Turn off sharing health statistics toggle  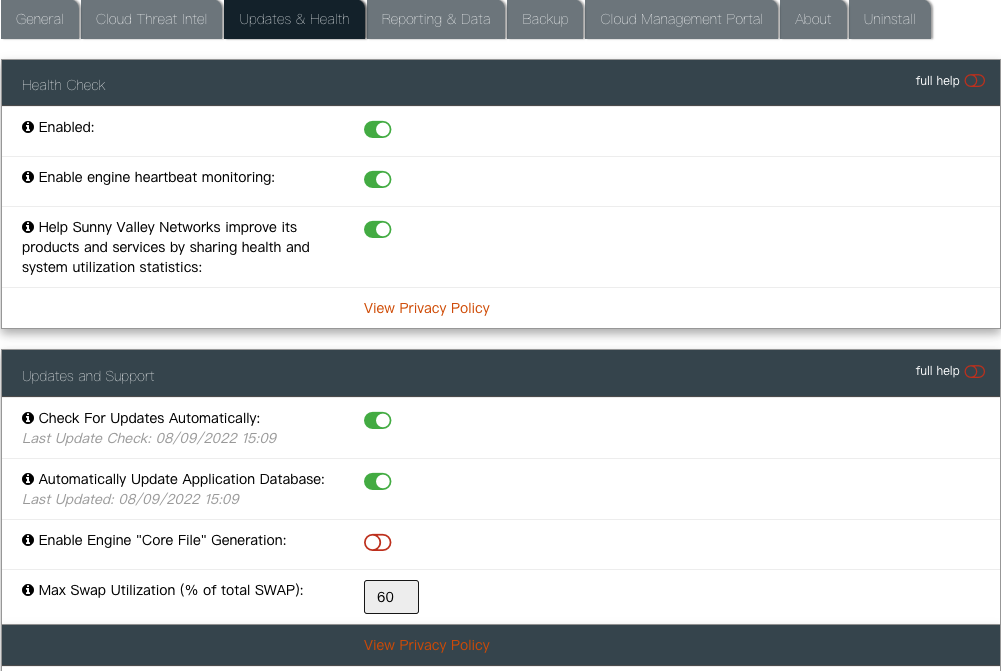[x=377, y=229]
